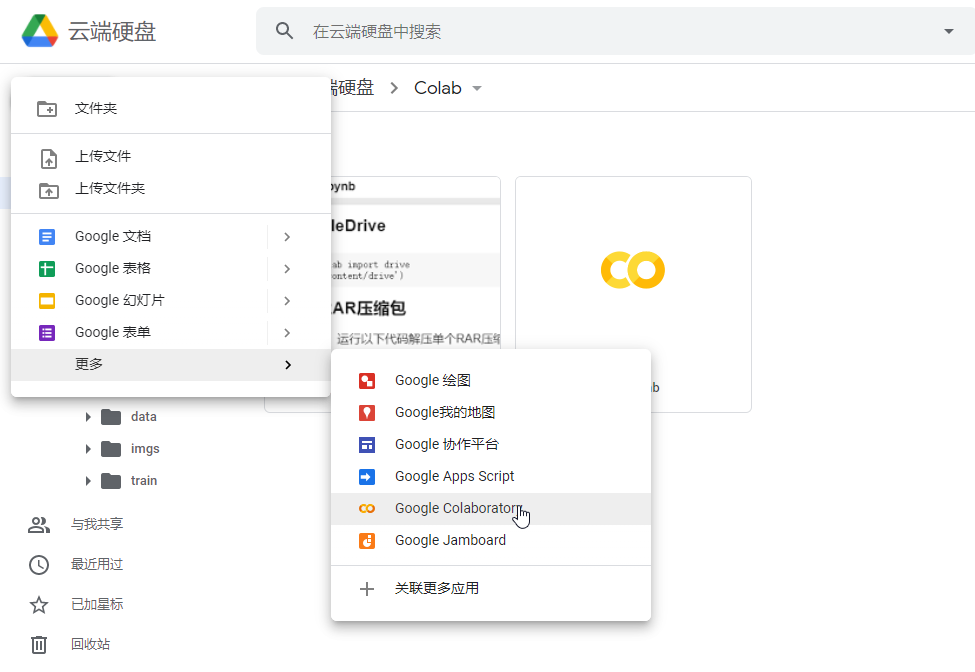Choose 关联更多应用 entry
Viewport: 975px width, 672px height.
click(x=491, y=589)
